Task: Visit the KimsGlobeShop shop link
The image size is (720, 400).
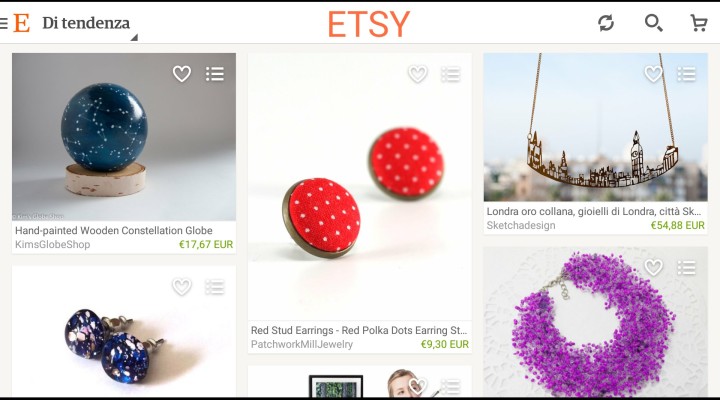Action: (53, 244)
